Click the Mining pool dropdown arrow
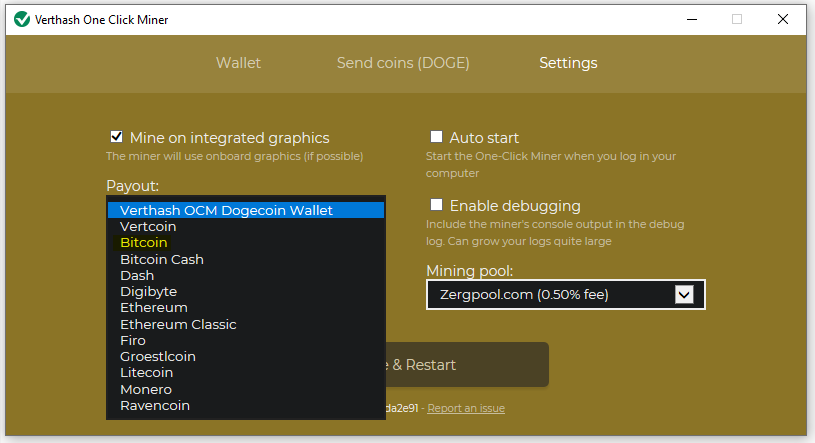Viewport: 815px width, 443px height. click(x=684, y=295)
